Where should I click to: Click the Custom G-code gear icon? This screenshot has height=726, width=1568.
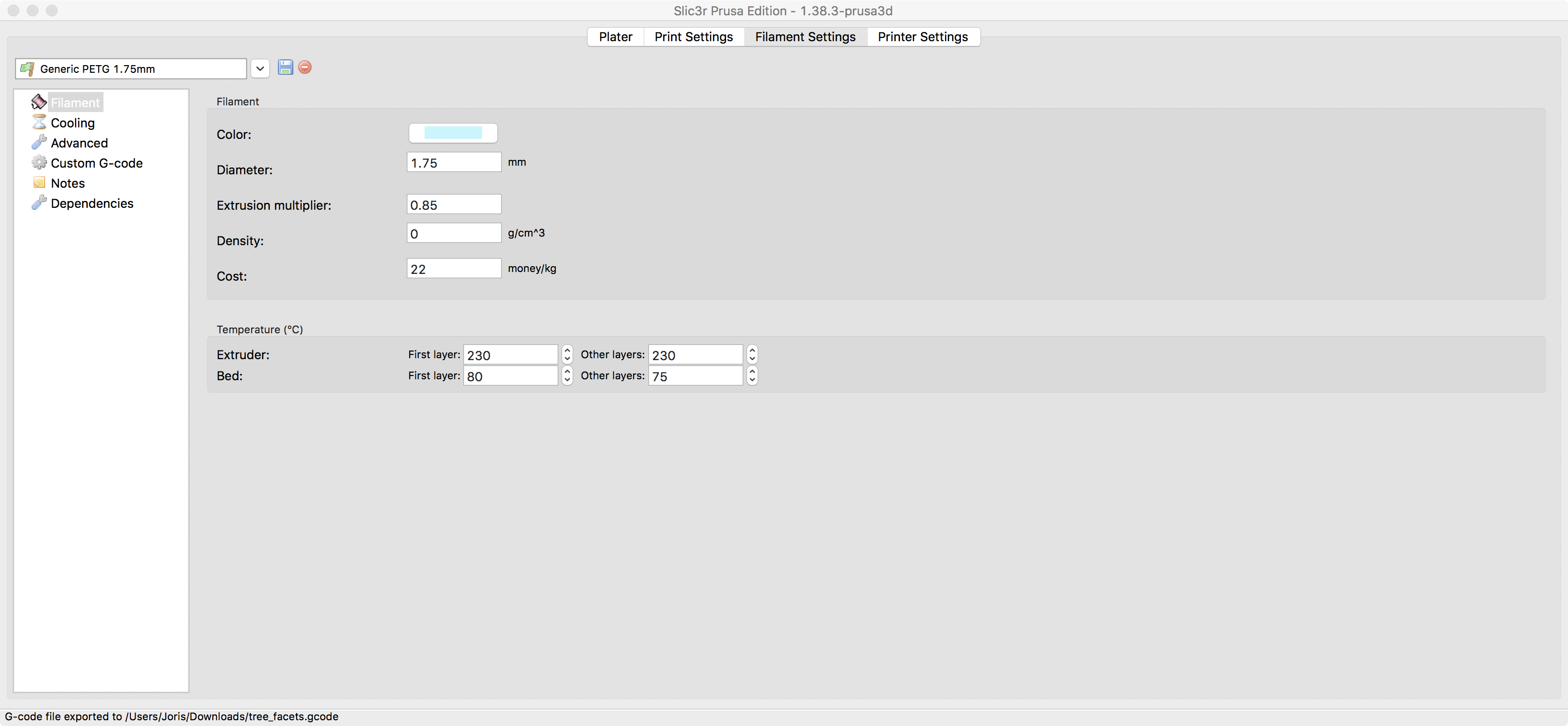point(39,162)
